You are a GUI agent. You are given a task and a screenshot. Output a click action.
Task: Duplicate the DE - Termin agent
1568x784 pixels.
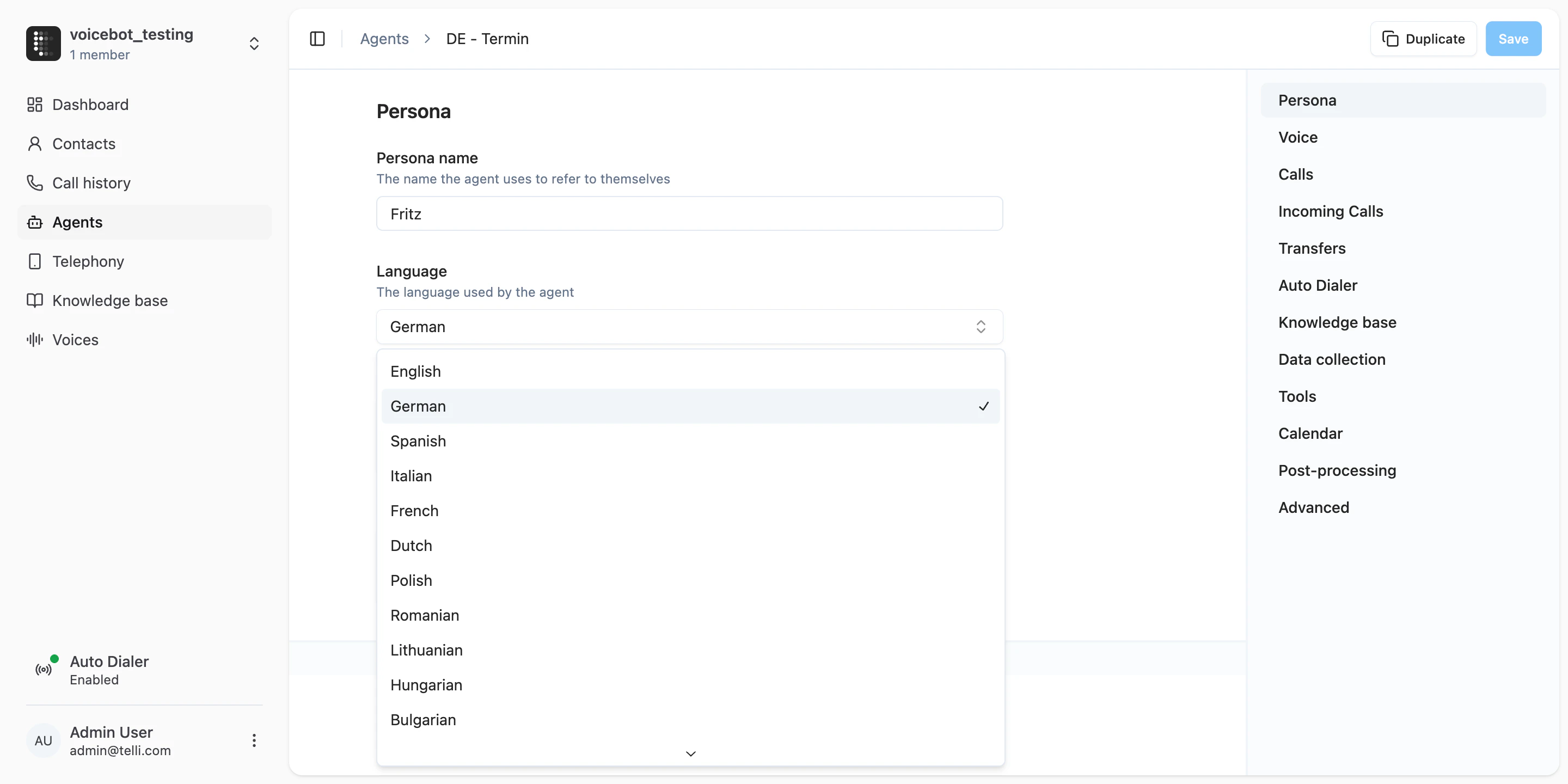[x=1423, y=38]
